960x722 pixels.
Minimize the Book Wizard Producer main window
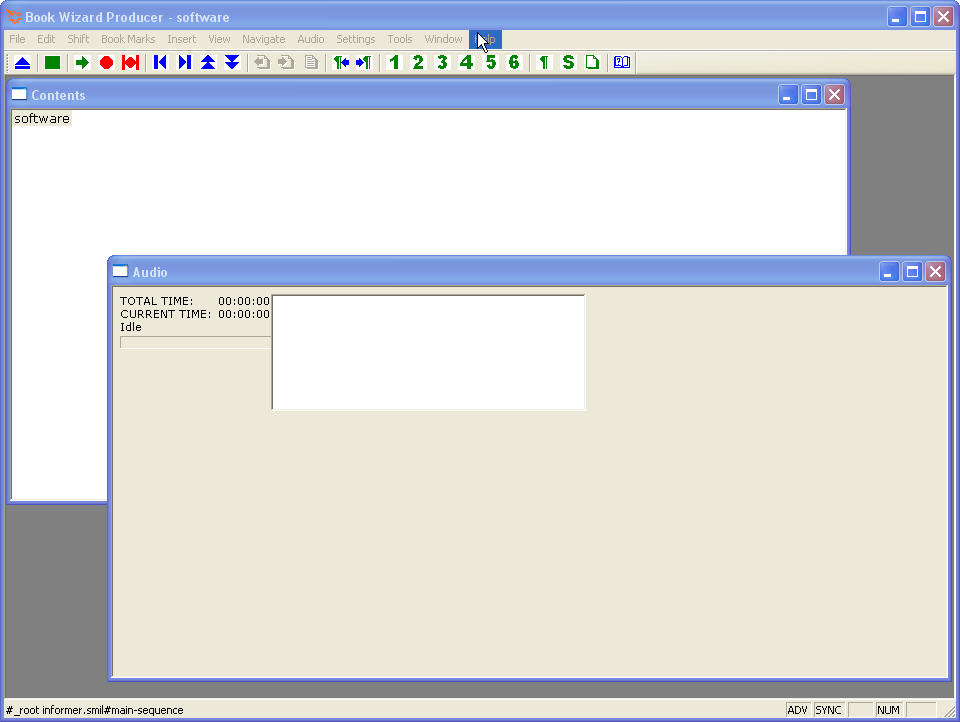(897, 17)
